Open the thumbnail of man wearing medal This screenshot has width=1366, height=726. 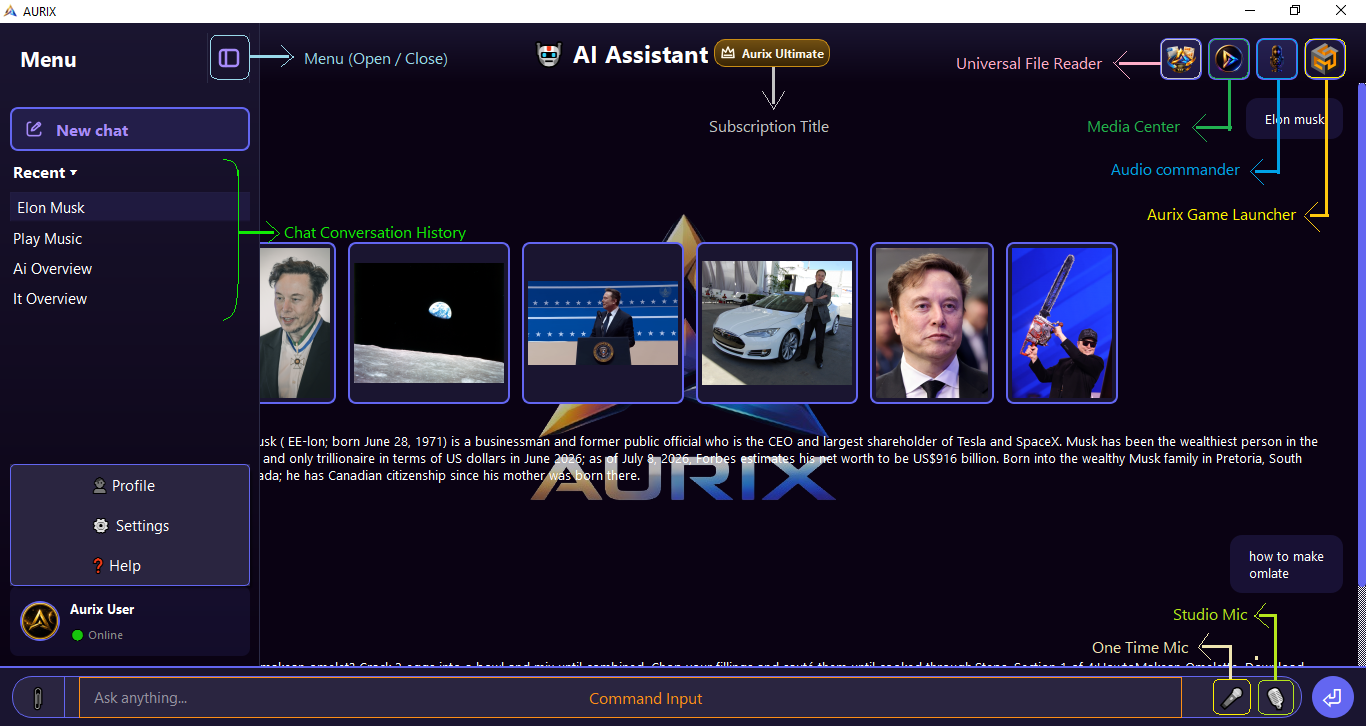297,323
